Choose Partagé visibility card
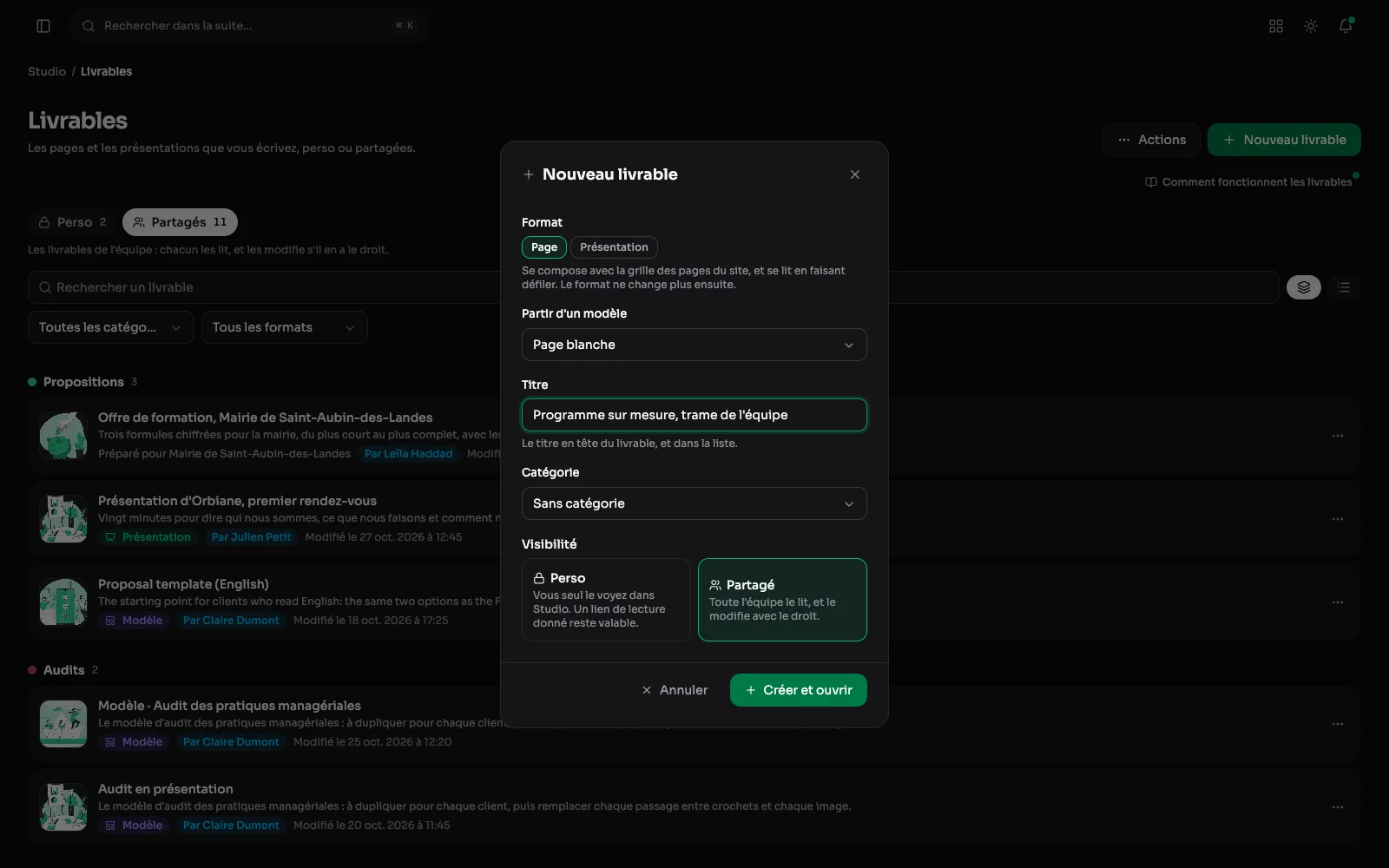Screen dimensions: 1389x868 click(782, 600)
